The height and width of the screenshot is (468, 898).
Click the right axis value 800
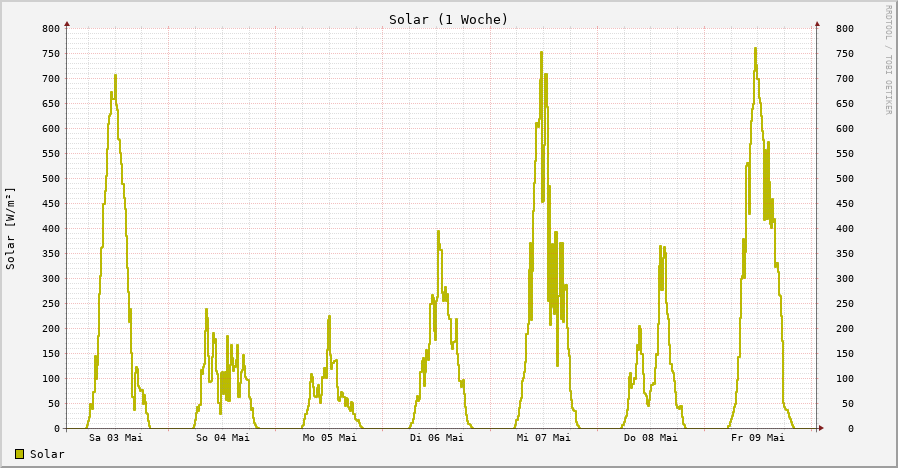tap(845, 29)
